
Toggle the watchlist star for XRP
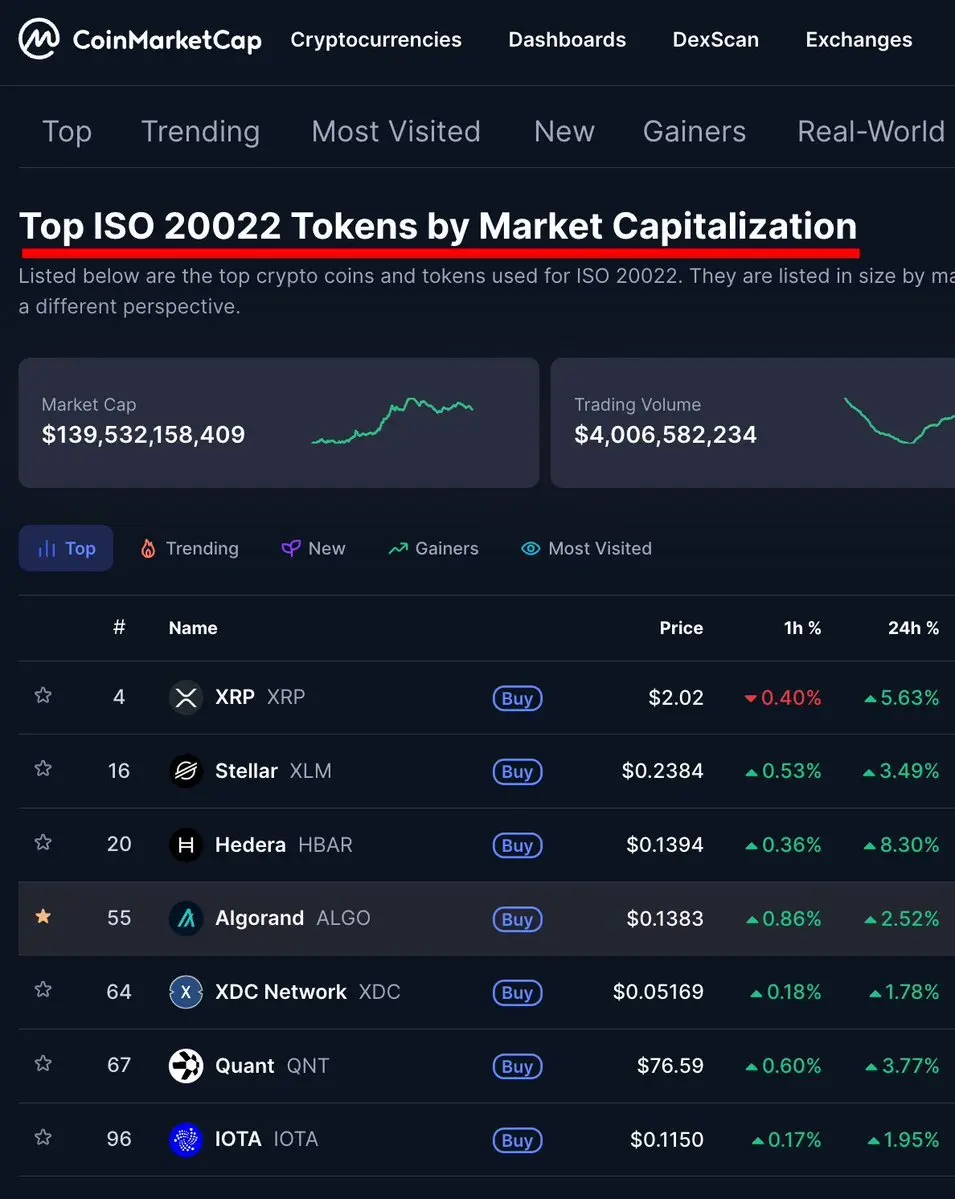coord(44,695)
